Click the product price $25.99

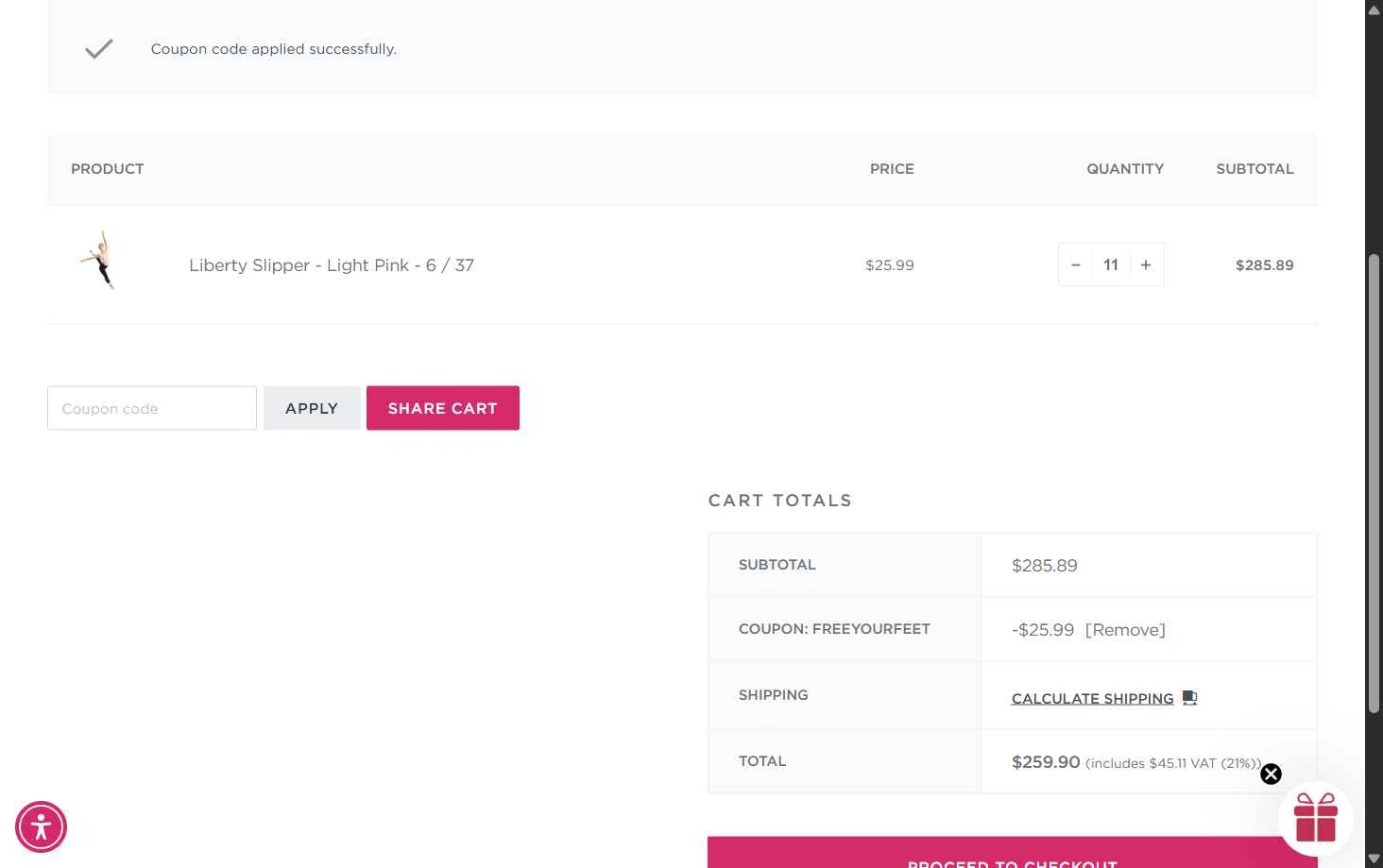890,265
